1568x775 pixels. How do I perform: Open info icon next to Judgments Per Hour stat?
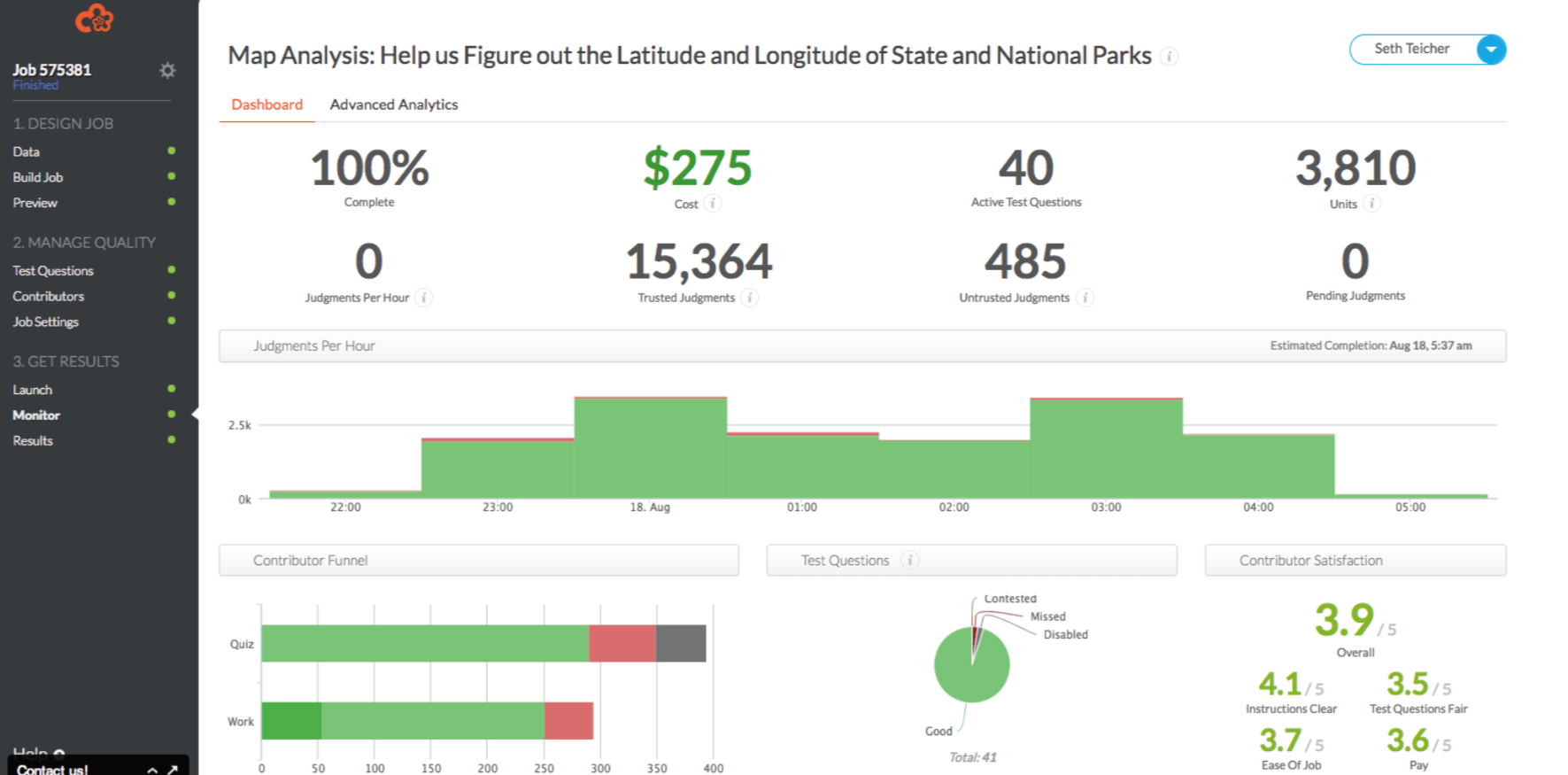[424, 298]
